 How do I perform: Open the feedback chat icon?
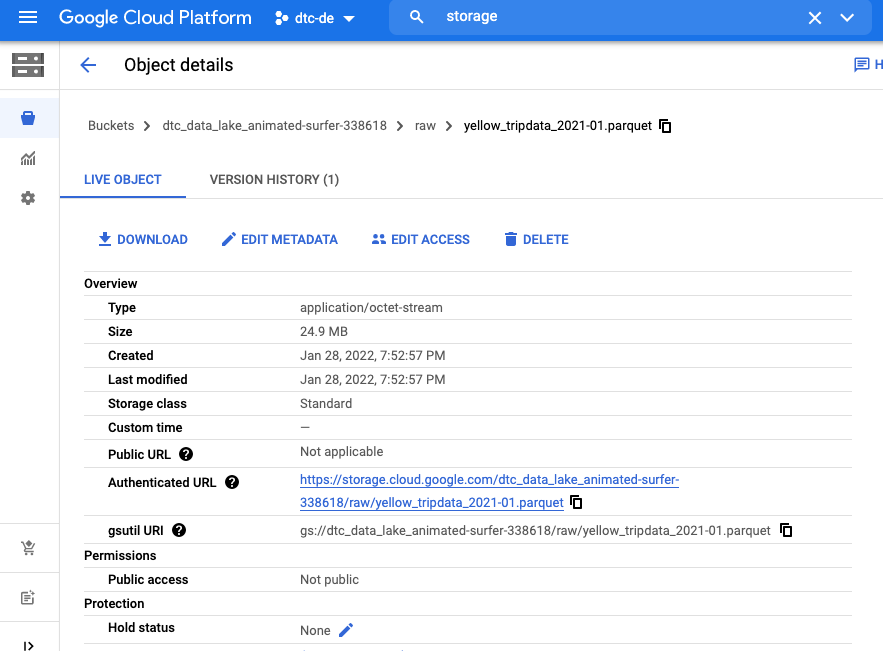pyautogui.click(x=862, y=65)
